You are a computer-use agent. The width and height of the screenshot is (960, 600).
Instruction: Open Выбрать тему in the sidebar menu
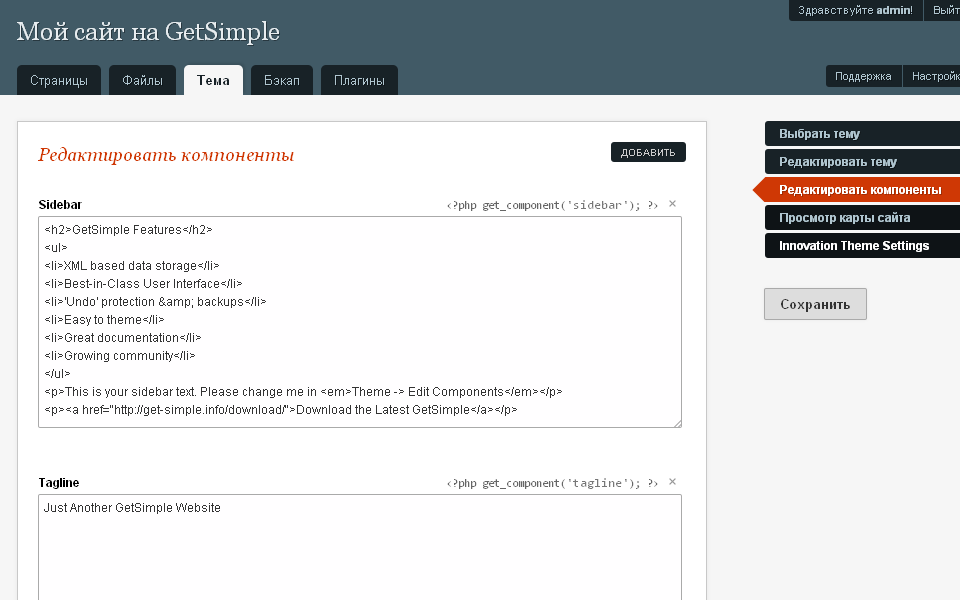click(x=820, y=134)
